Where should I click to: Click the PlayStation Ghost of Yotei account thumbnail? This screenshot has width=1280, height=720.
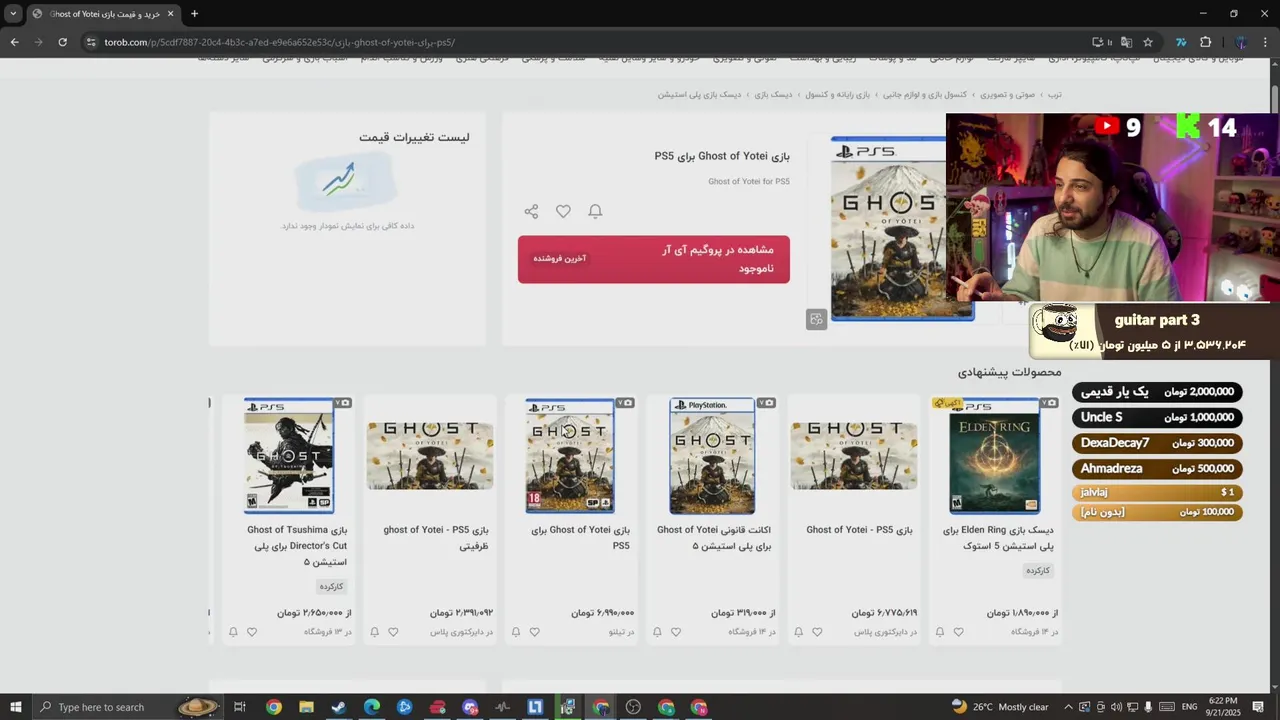pos(712,456)
